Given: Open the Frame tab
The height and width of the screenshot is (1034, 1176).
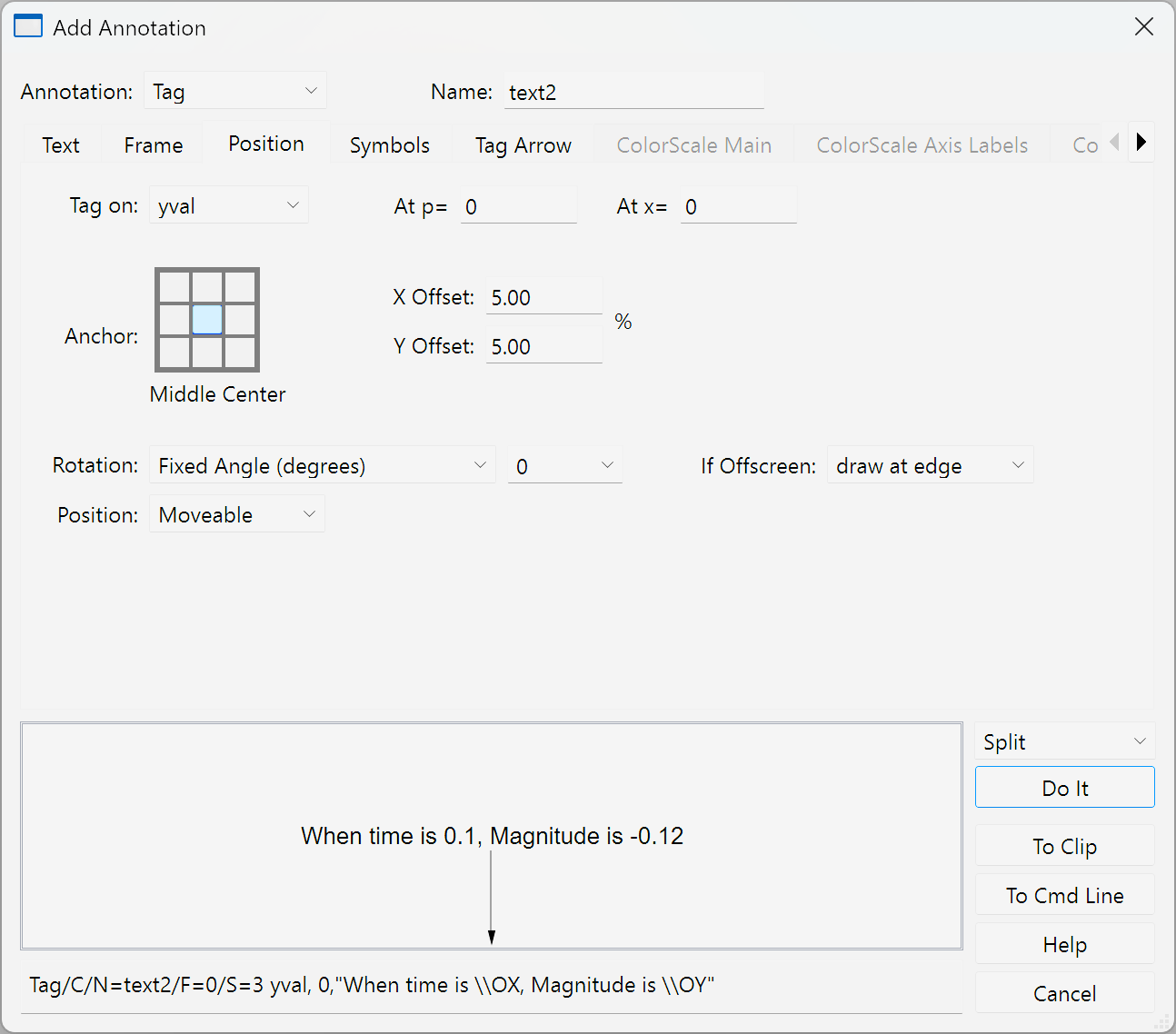Looking at the screenshot, I should coord(154,145).
